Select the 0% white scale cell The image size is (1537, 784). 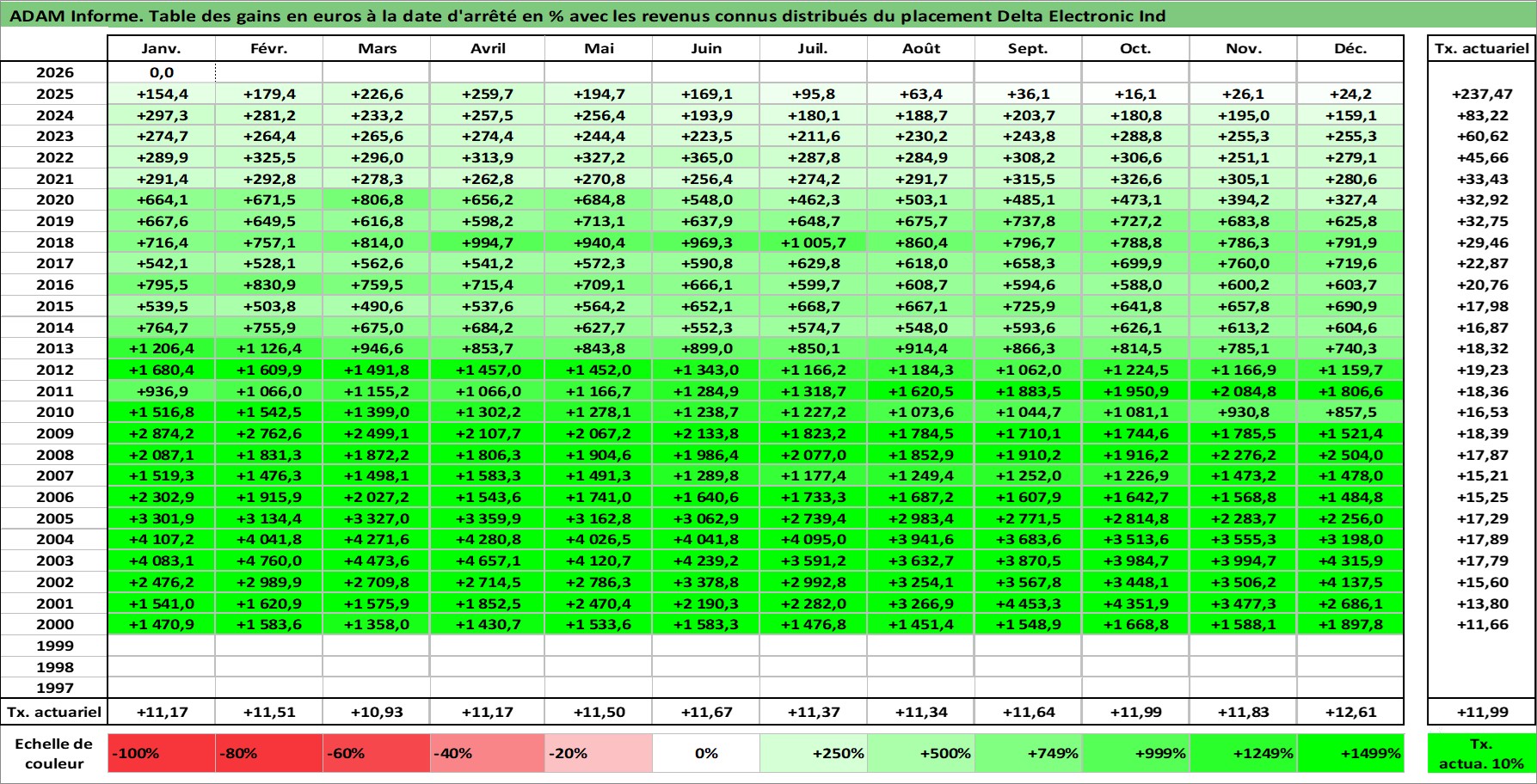(706, 753)
